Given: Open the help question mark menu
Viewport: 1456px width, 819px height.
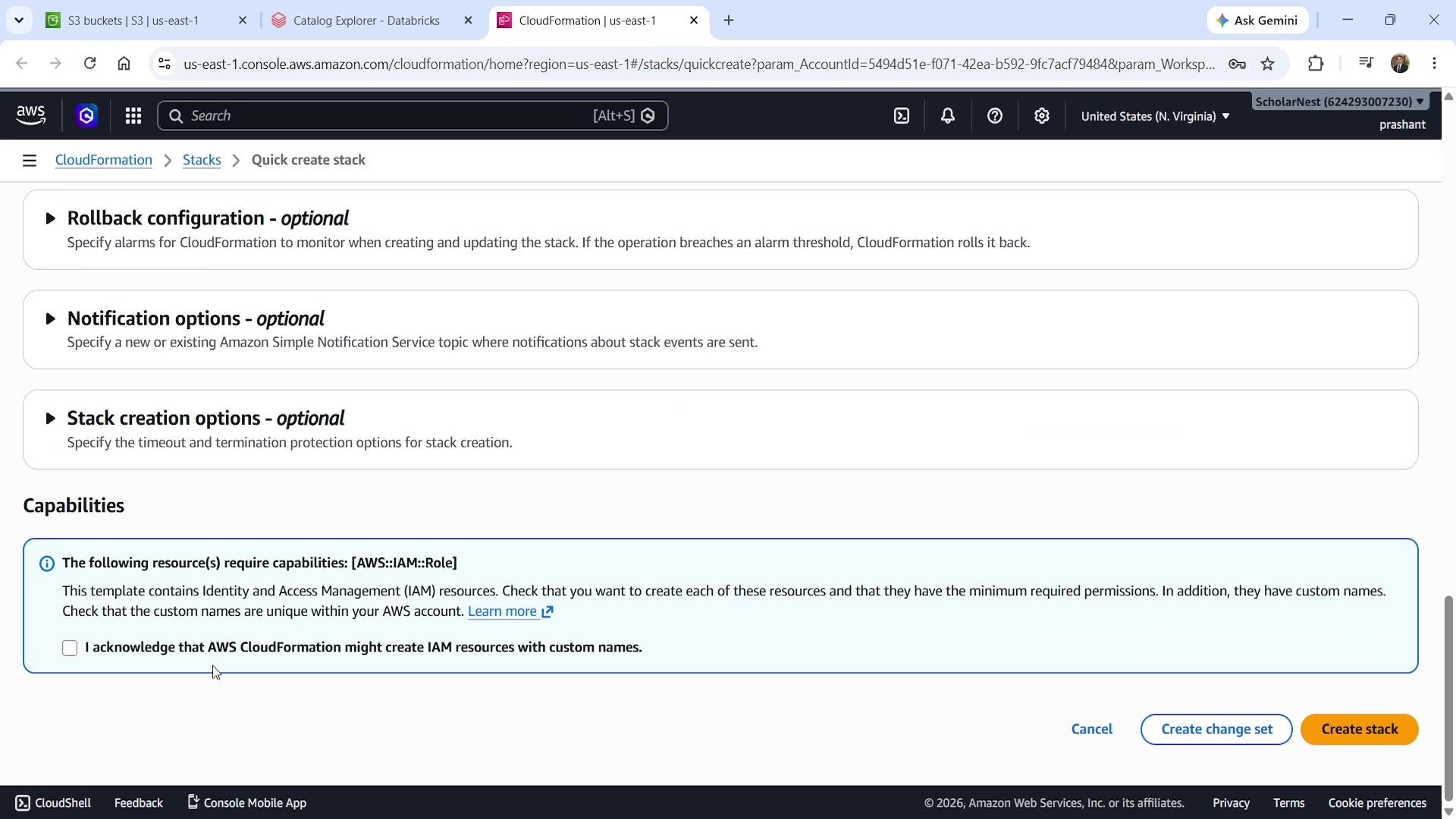Looking at the screenshot, I should (x=995, y=115).
